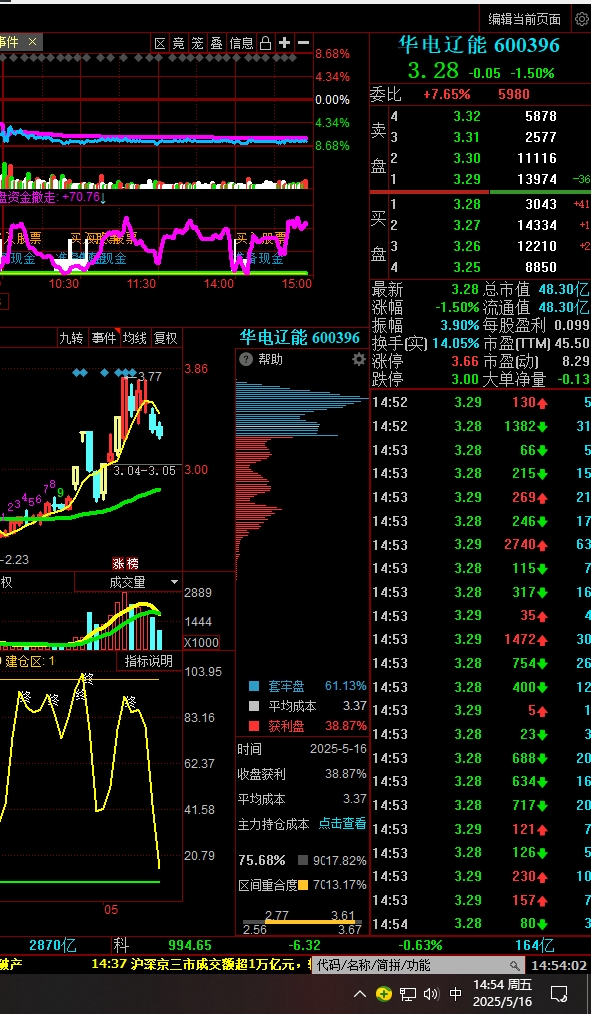Select buy level 4 price 3.25
This screenshot has height=1014, width=591.
click(467, 267)
